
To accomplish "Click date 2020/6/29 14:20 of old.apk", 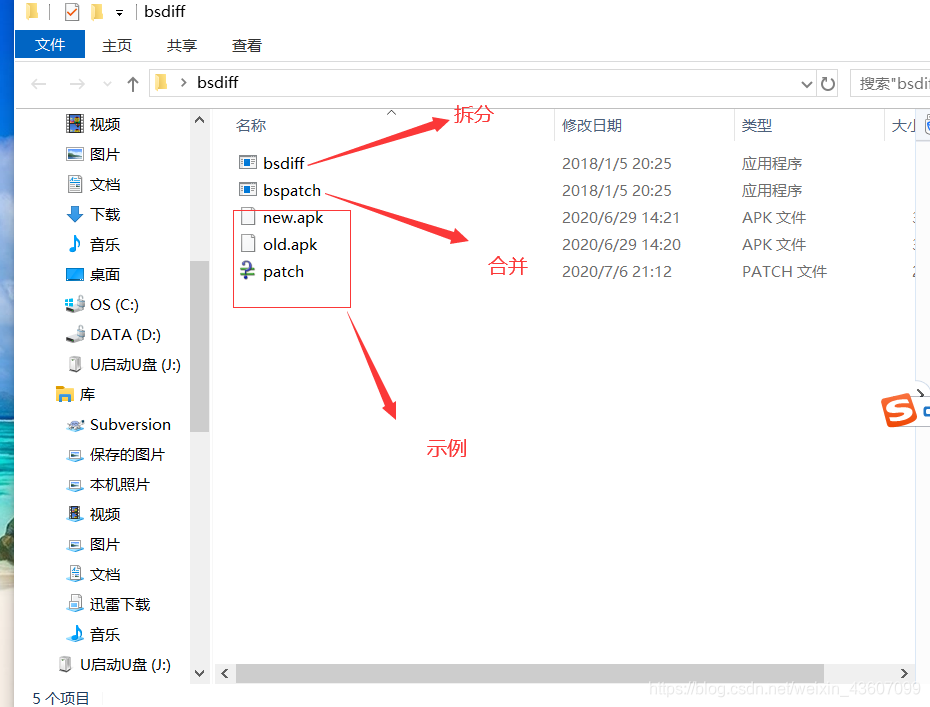I will coord(621,244).
